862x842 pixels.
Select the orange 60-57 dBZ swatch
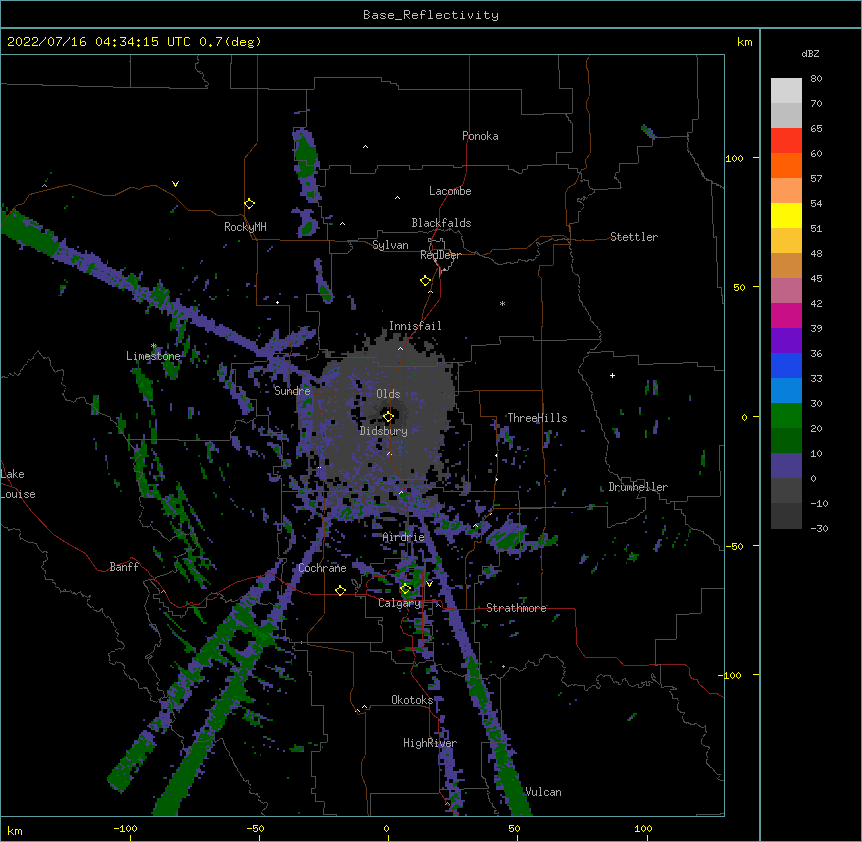[786, 165]
